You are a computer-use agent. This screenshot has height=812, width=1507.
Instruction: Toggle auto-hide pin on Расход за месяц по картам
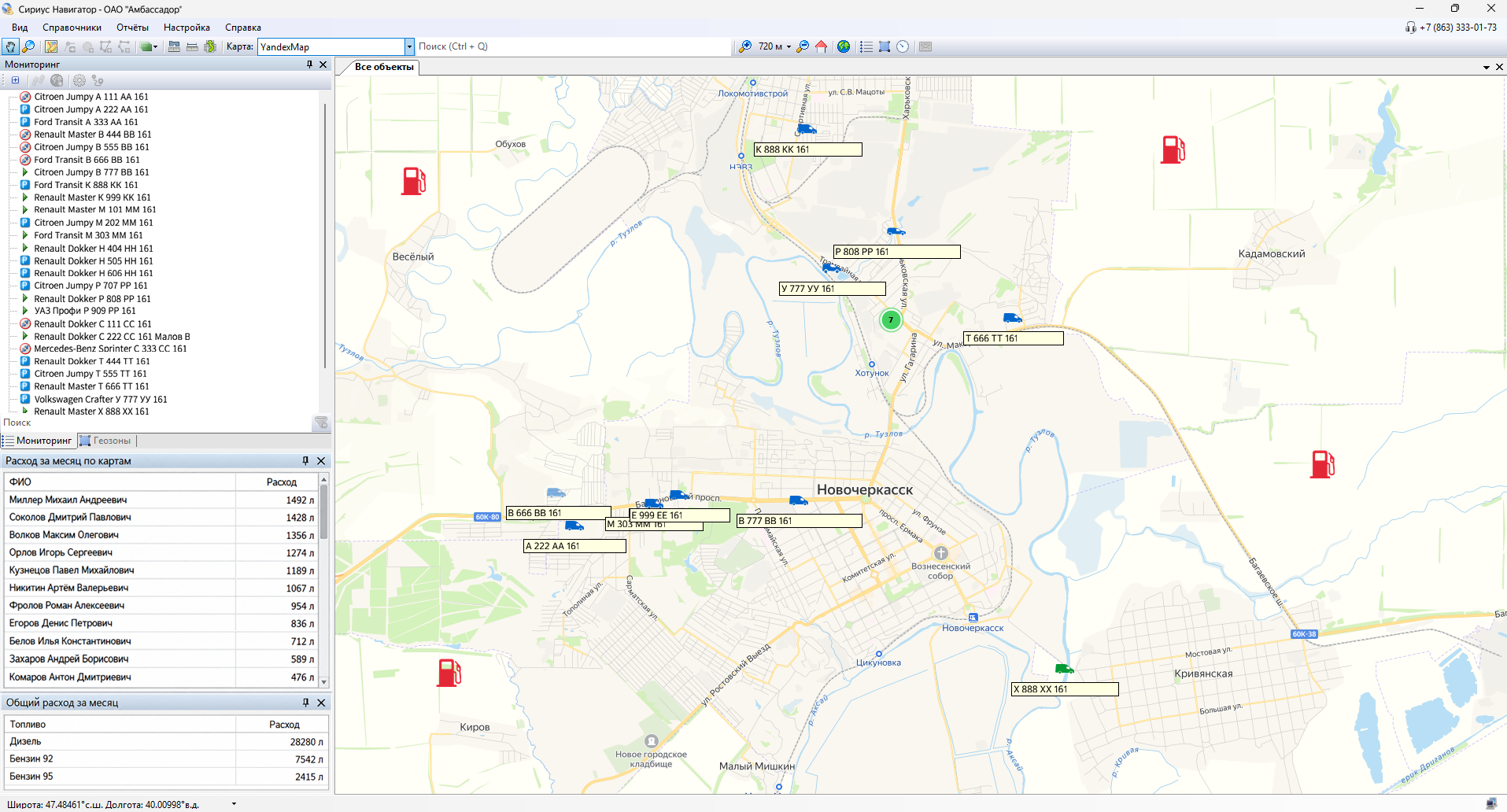pyautogui.click(x=305, y=461)
